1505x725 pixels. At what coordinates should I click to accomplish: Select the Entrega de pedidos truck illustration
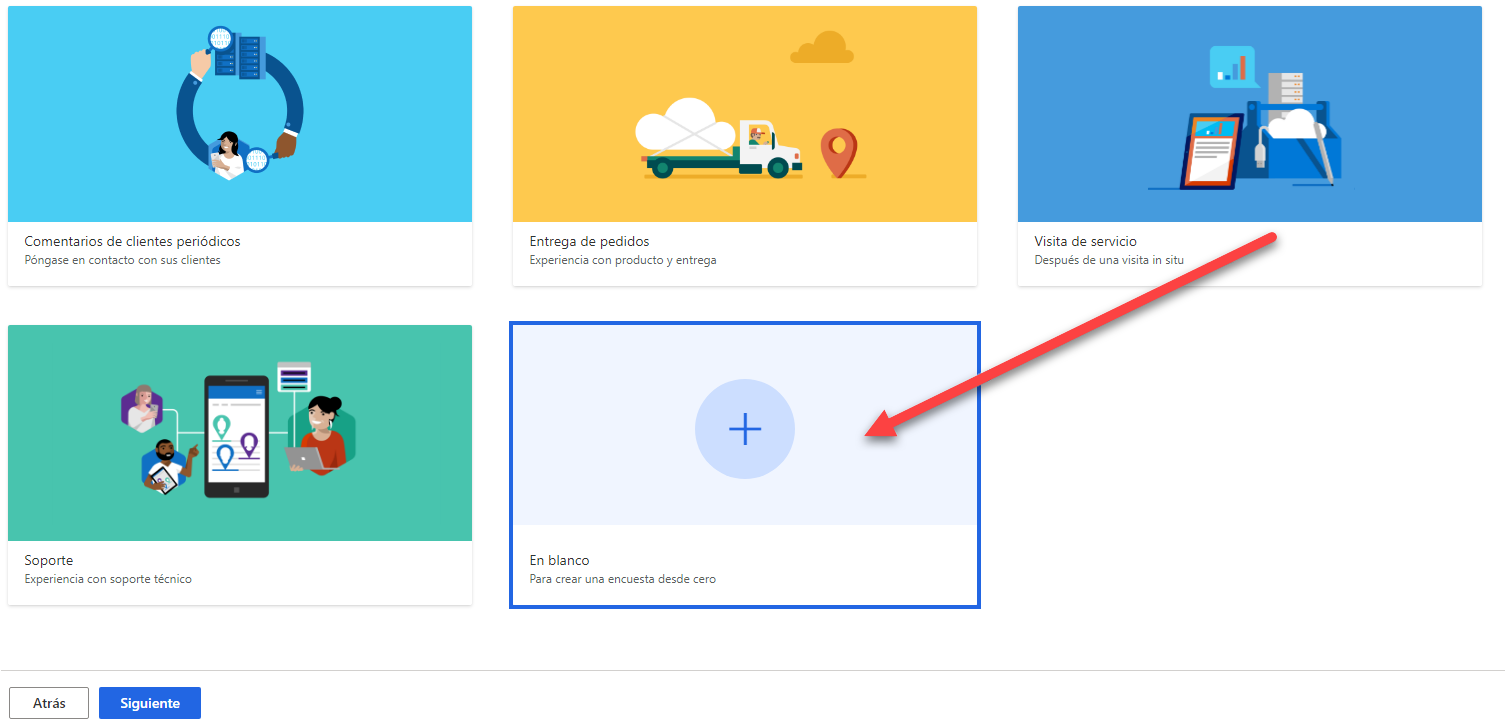pos(745,114)
